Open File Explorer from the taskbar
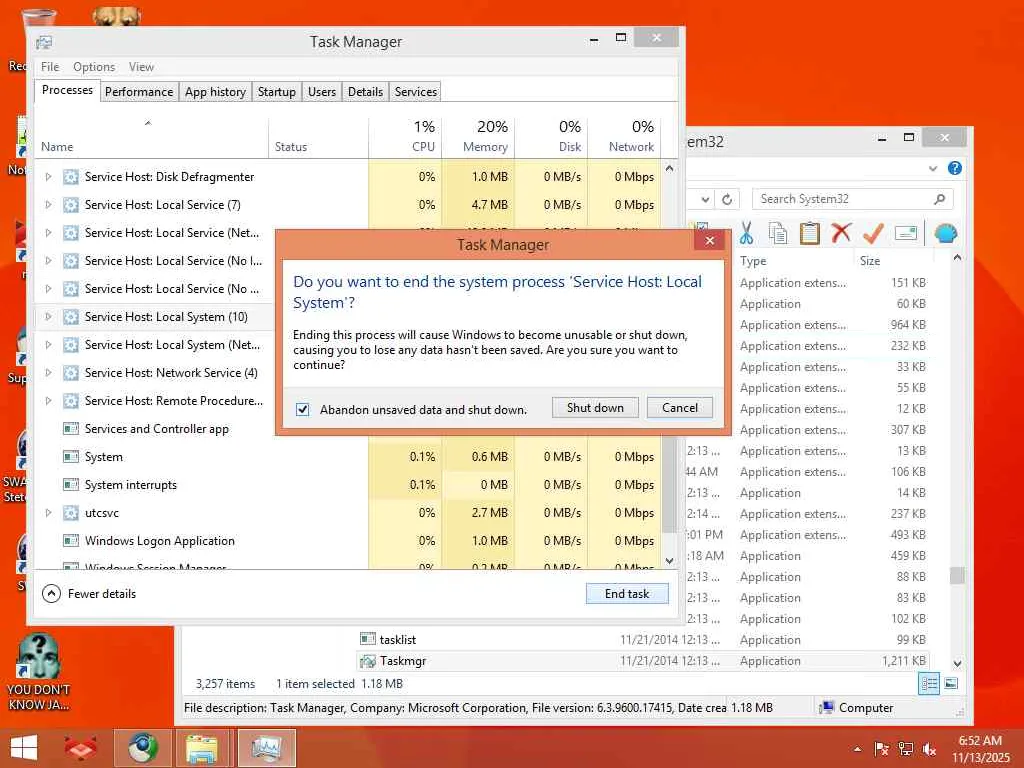This screenshot has width=1024, height=768. pos(201,748)
